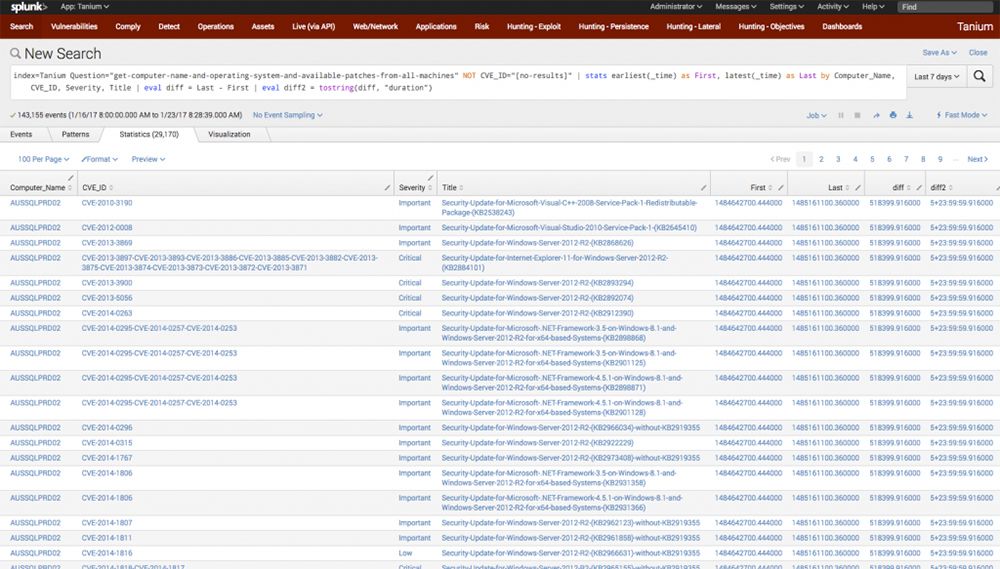
Task: Close the current search
Action: tap(978, 52)
